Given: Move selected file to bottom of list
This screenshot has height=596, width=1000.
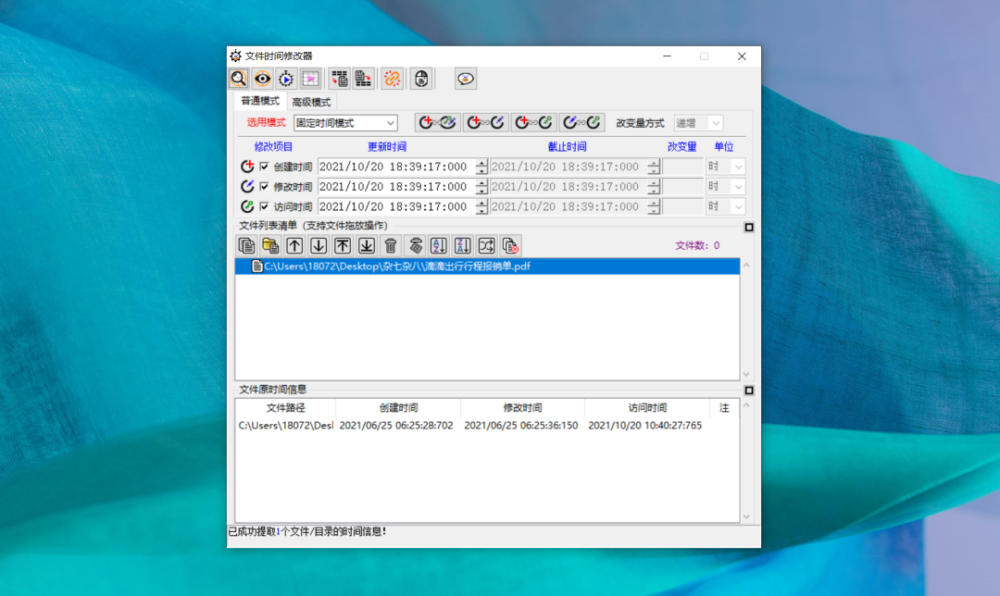Looking at the screenshot, I should pyautogui.click(x=366, y=245).
